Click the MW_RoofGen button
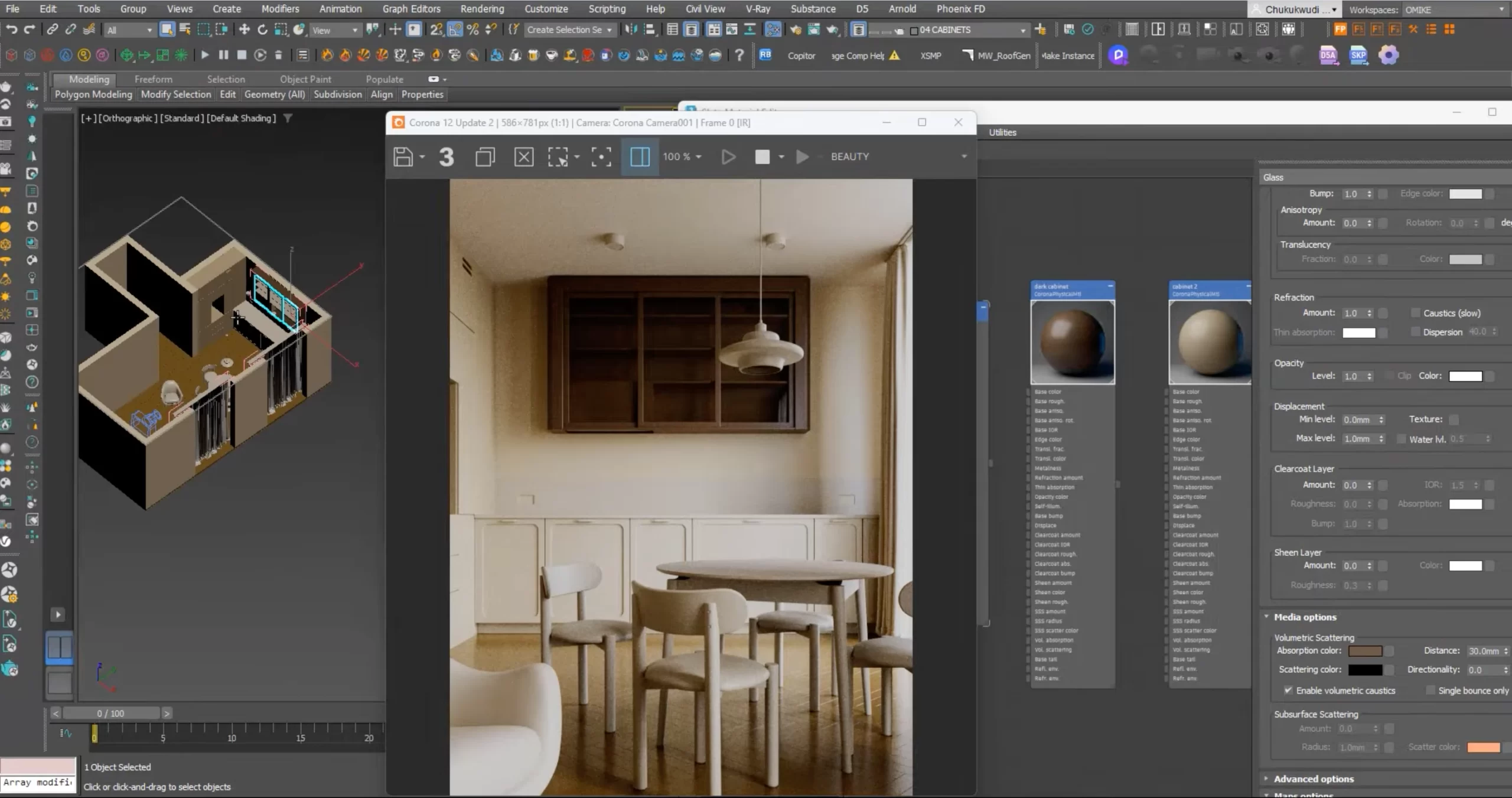 pos(997,56)
